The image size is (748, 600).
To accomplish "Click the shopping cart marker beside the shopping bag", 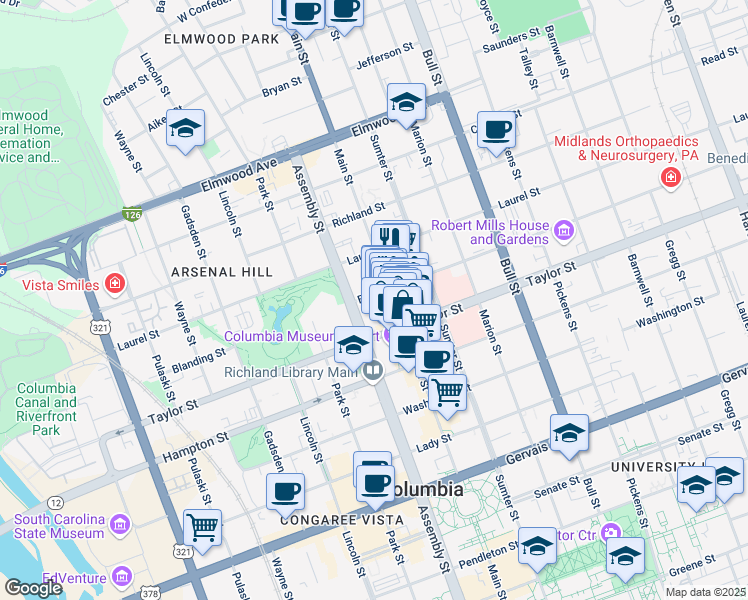I will point(422,320).
